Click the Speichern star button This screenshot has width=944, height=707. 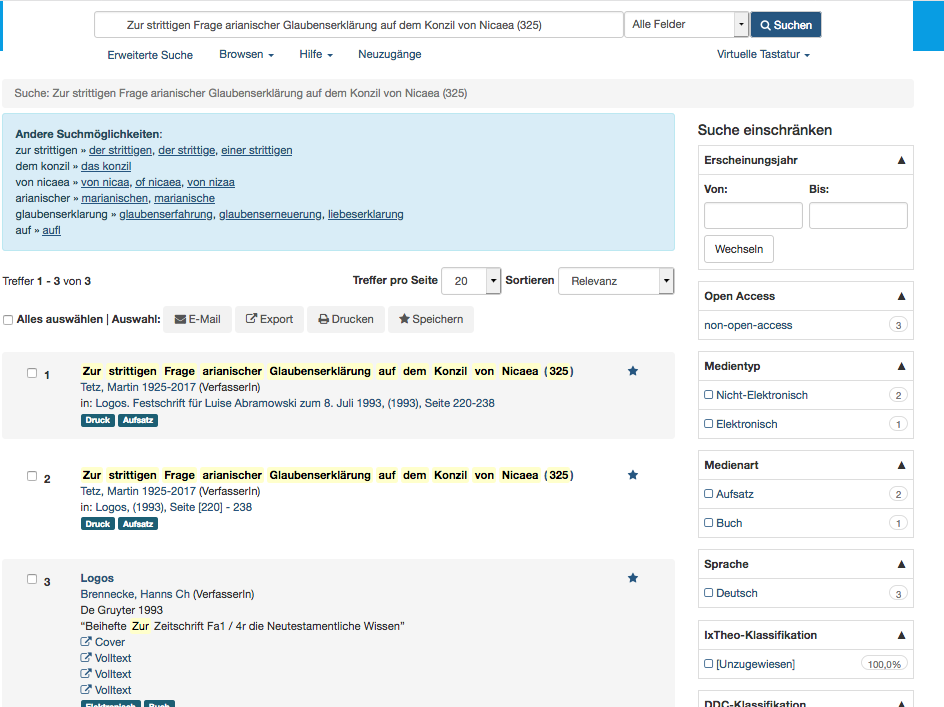tap(431, 319)
